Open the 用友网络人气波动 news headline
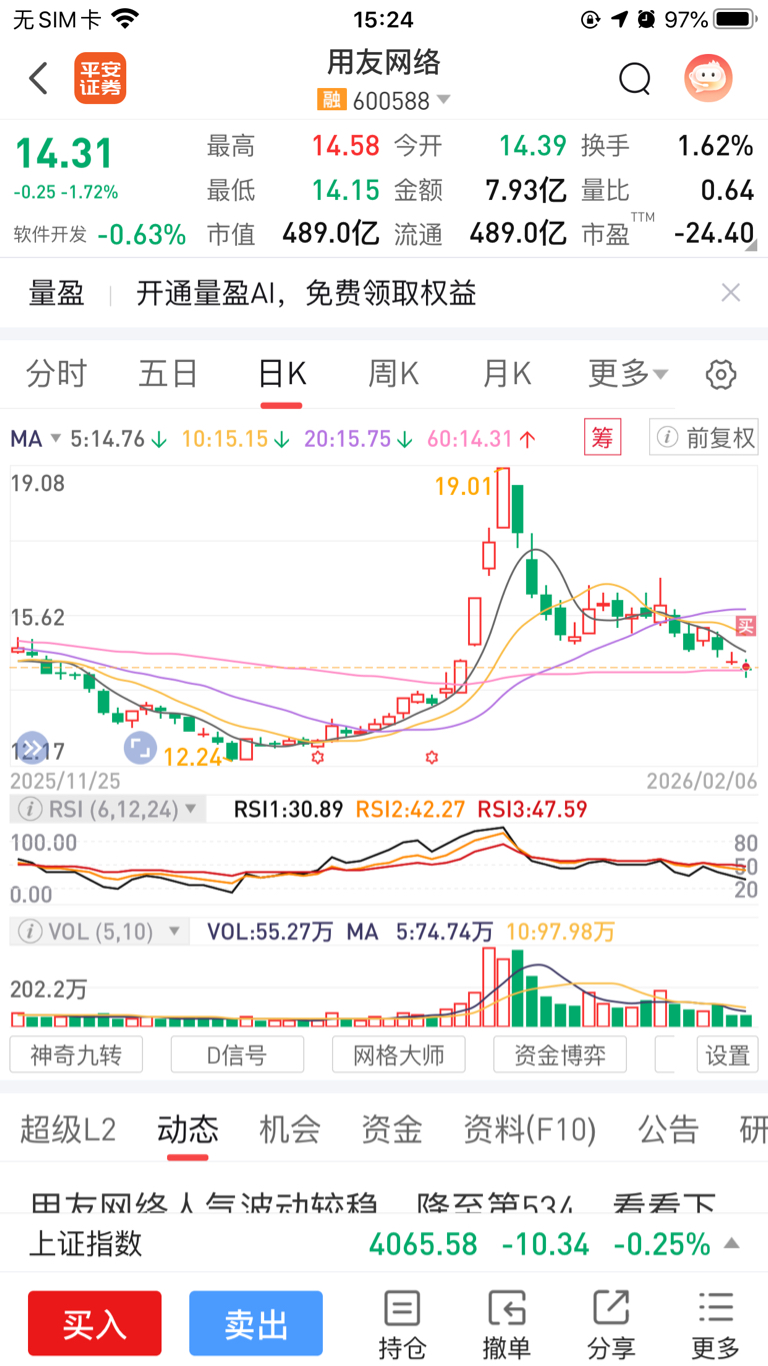Image resolution: width=768 pixels, height=1366 pixels. [373, 1204]
